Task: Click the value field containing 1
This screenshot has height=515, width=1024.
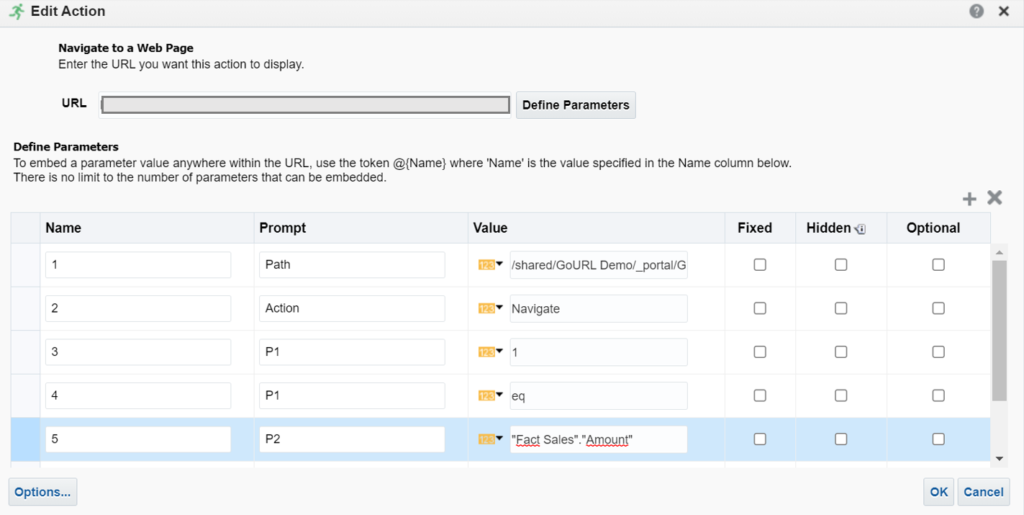Action: (599, 352)
